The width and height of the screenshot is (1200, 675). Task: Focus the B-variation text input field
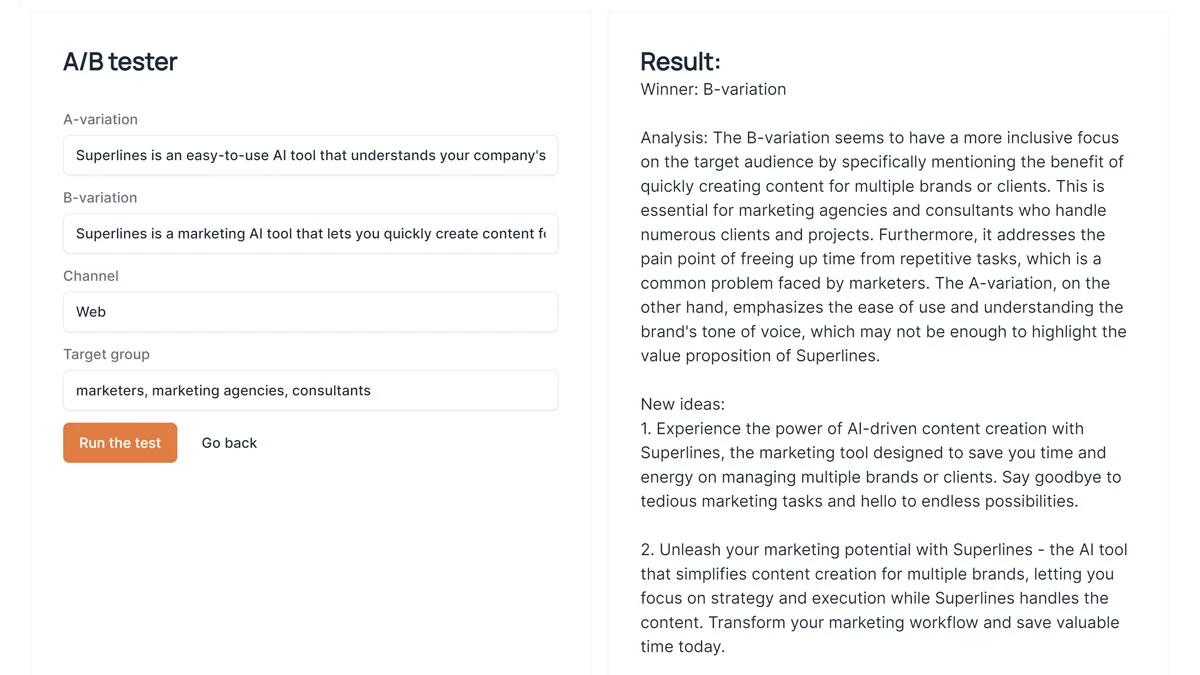click(310, 233)
